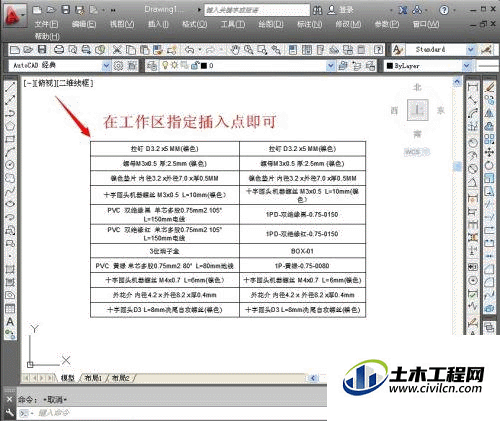This screenshot has width=500, height=421.
Task: Click the workspace settings gear icon
Action: pos(118,66)
